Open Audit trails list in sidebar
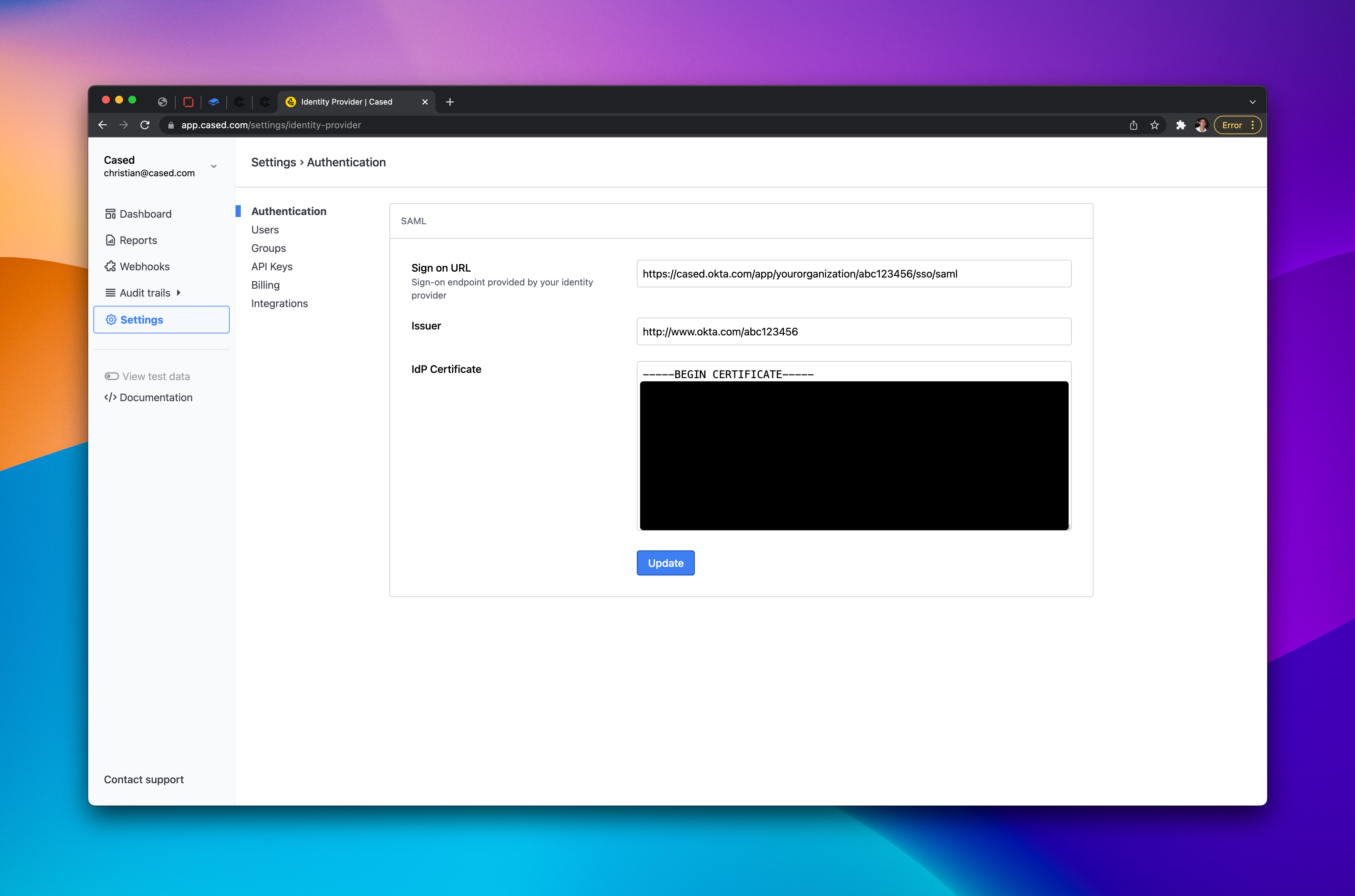1355x896 pixels. (138, 293)
